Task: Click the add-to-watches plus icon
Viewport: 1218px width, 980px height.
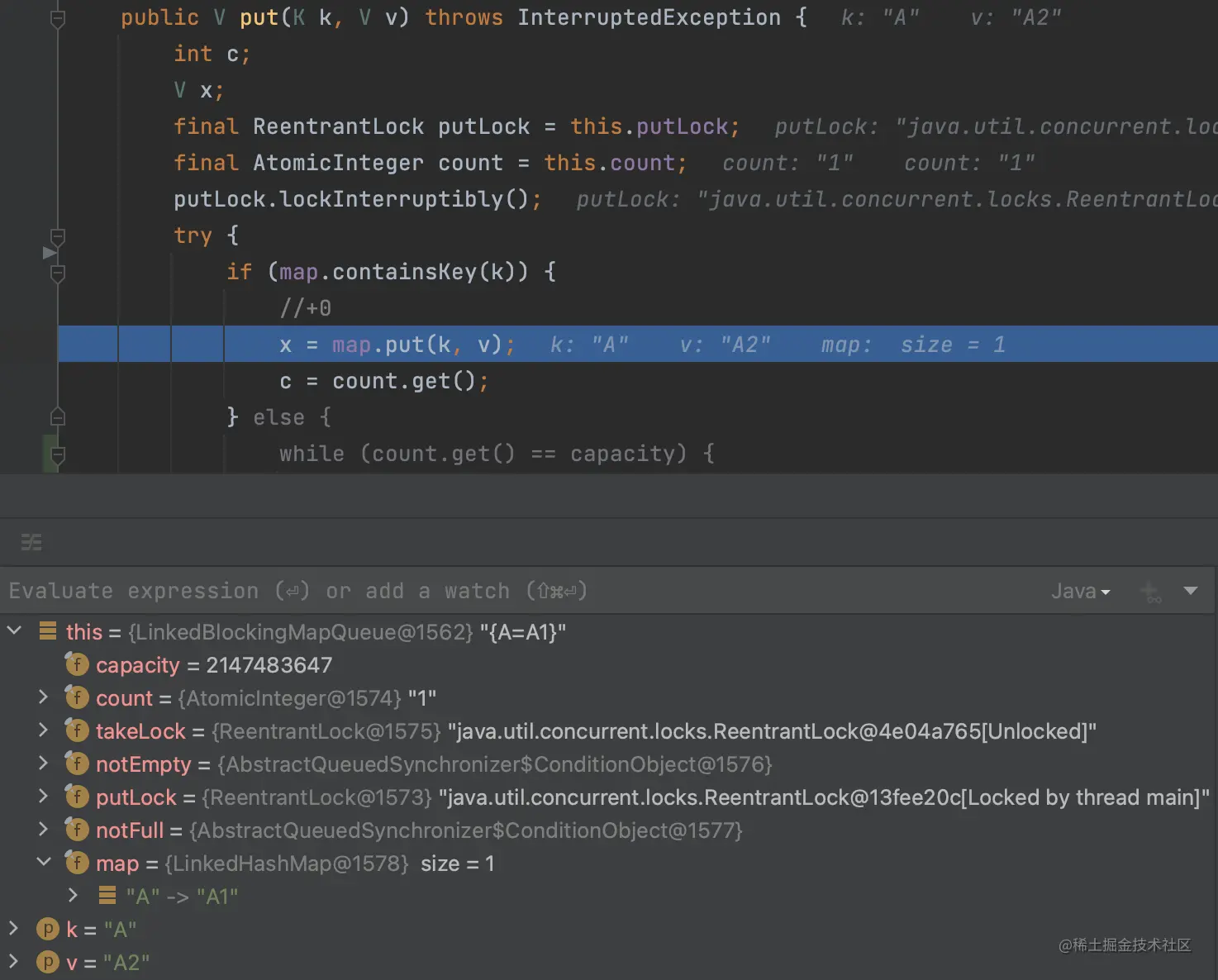Action: (x=1150, y=592)
